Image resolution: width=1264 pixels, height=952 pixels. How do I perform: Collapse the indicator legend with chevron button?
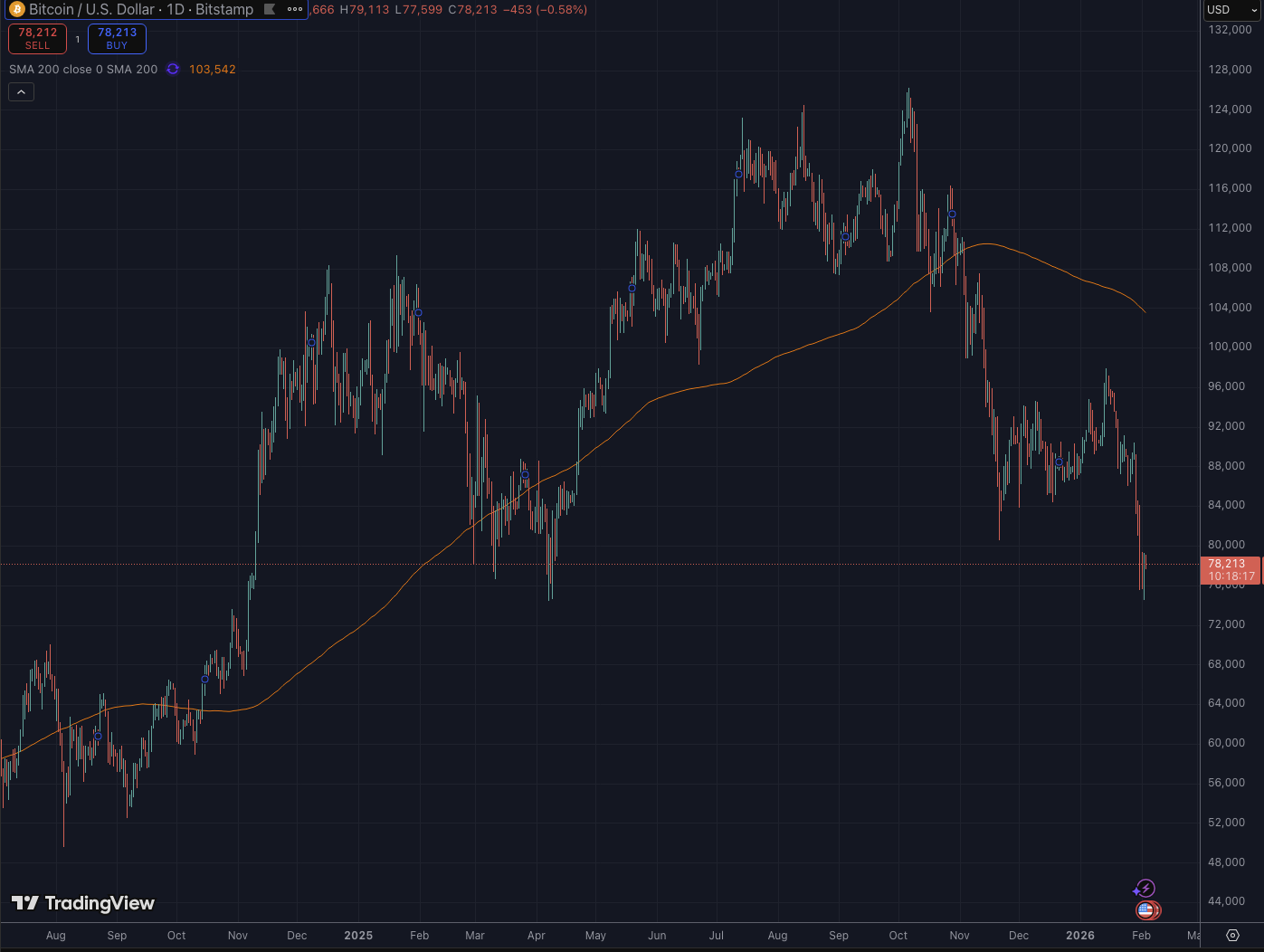(22, 91)
